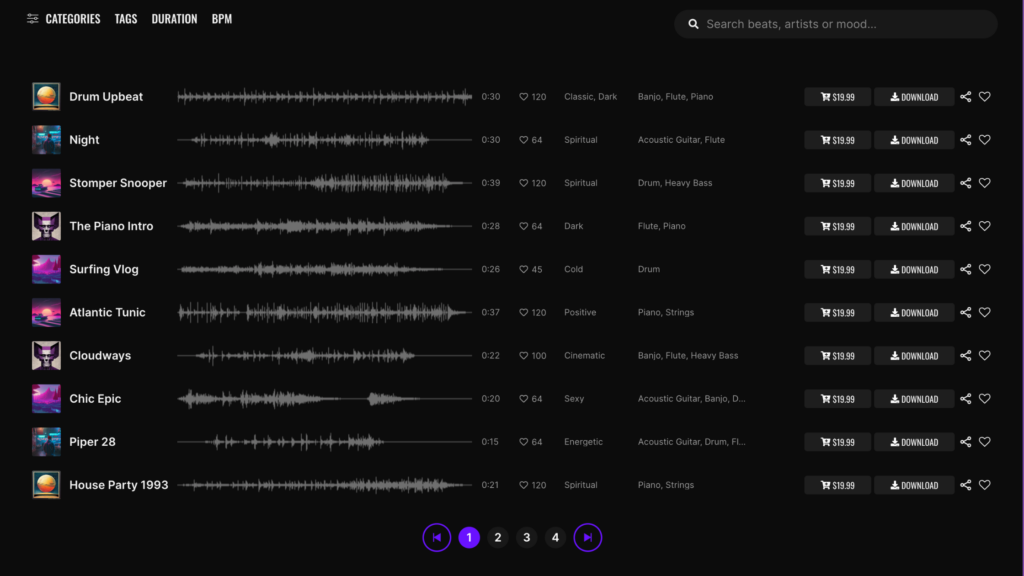The width and height of the screenshot is (1024, 576).
Task: Share the "Drum Upbeat" track
Action: (965, 96)
